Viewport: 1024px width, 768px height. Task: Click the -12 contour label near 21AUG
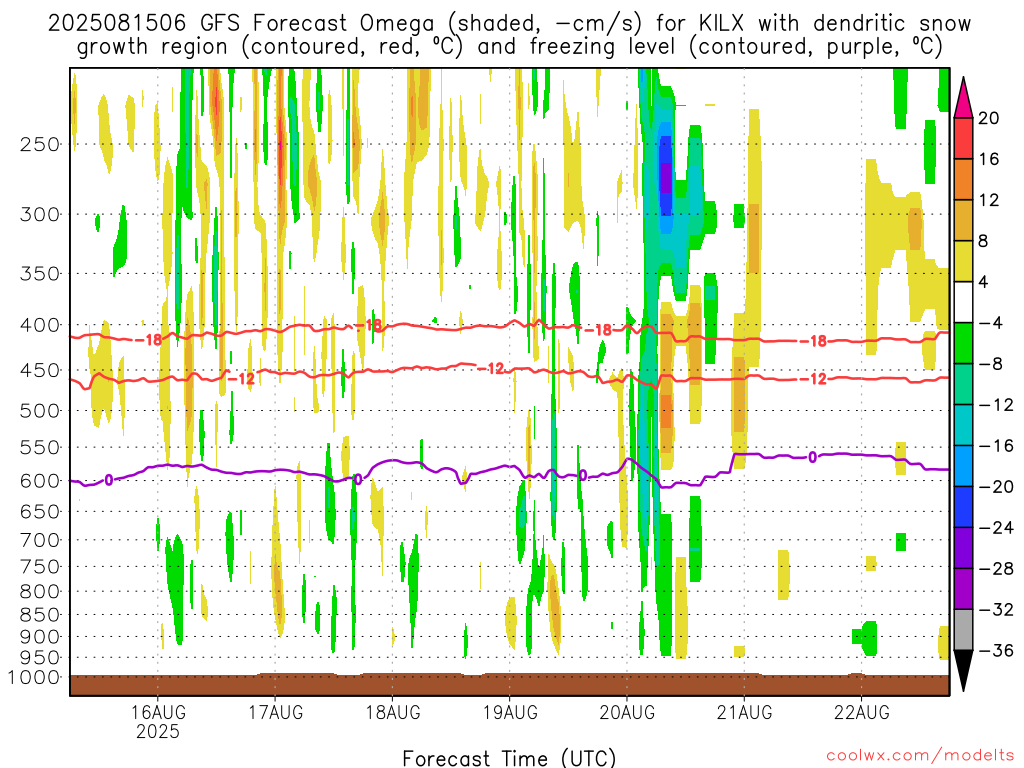(x=814, y=379)
